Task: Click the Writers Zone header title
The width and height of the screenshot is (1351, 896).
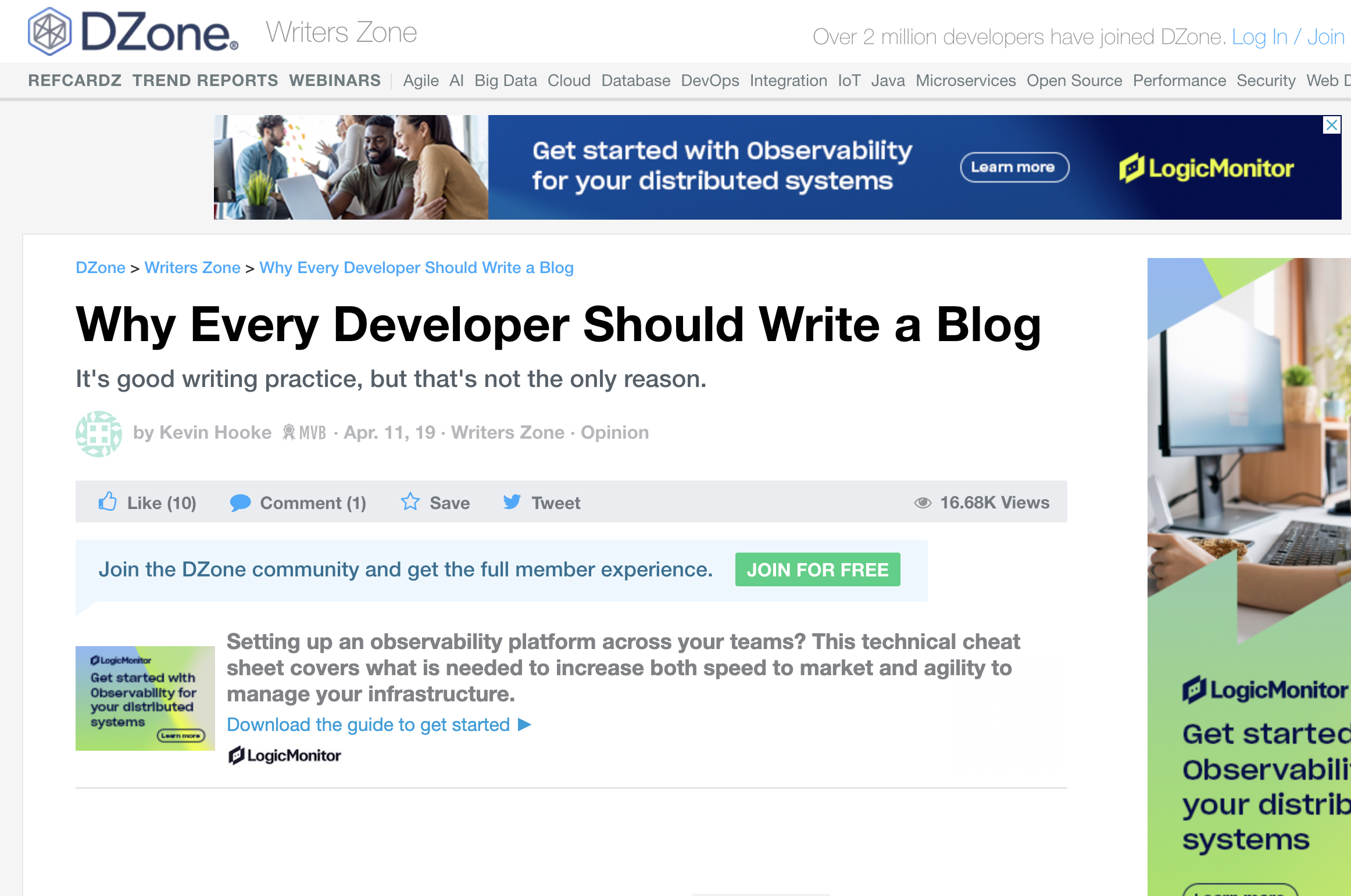Action: (x=341, y=33)
